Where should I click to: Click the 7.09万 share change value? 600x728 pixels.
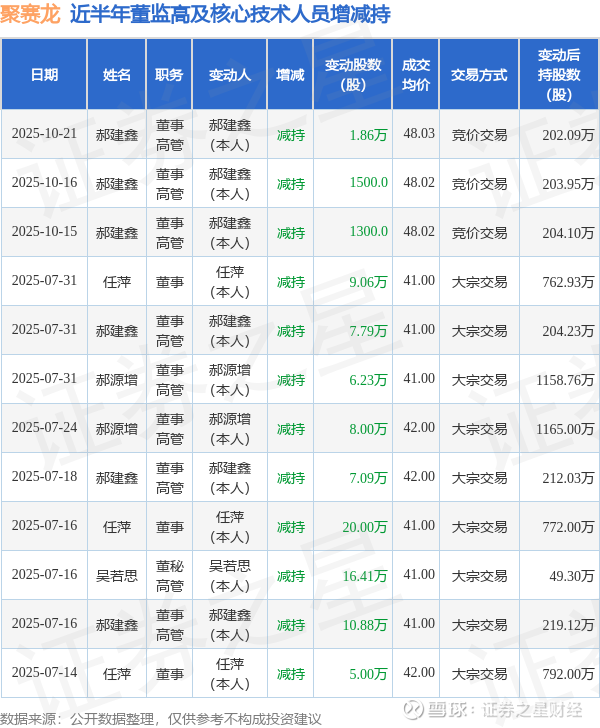(x=368, y=478)
